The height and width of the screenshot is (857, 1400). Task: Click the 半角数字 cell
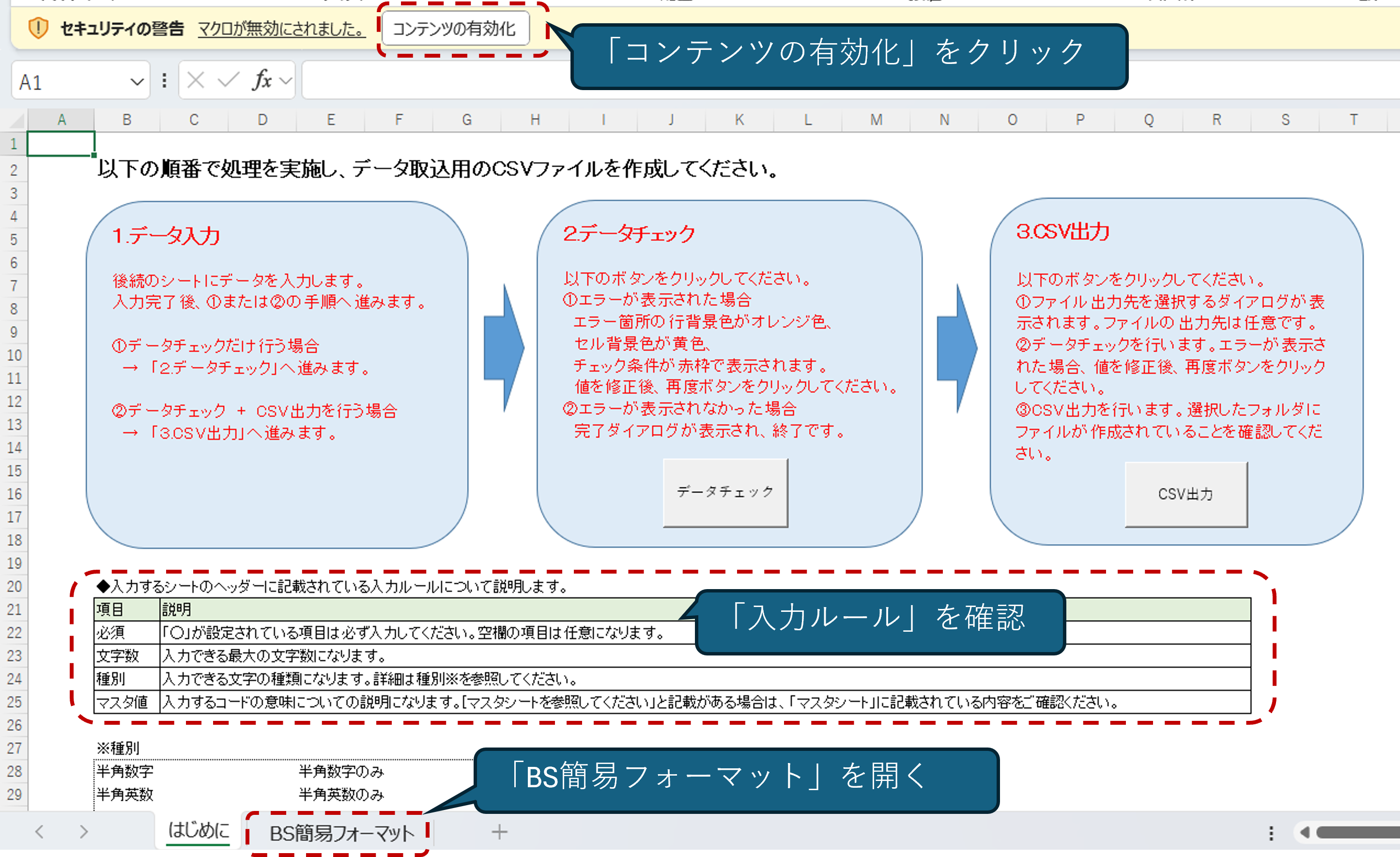(125, 771)
